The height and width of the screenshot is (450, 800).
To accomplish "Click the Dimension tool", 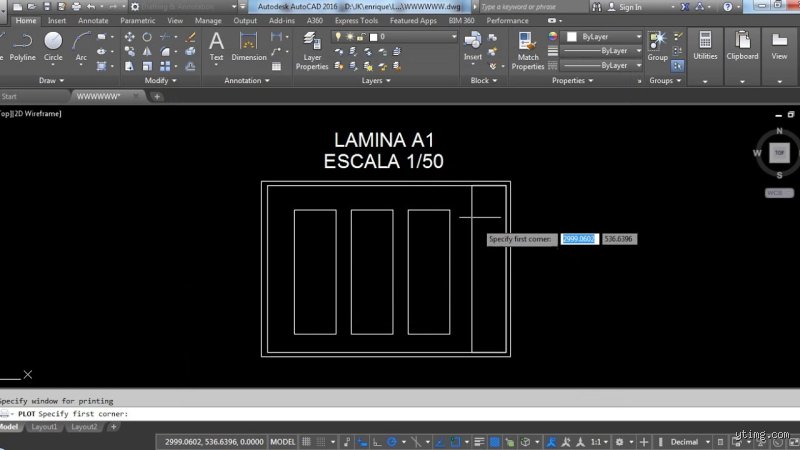I will [248, 47].
